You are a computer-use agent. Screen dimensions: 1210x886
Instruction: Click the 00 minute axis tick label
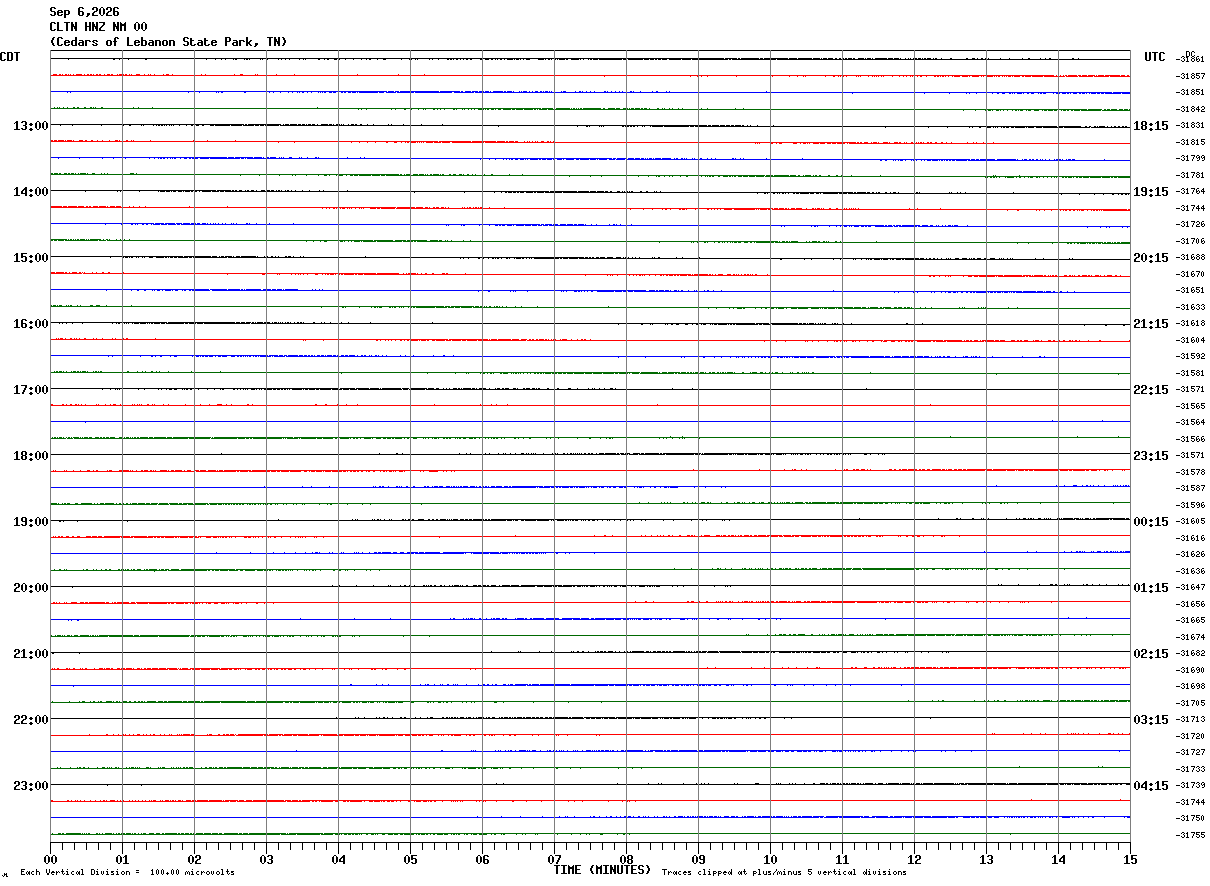click(x=50, y=859)
